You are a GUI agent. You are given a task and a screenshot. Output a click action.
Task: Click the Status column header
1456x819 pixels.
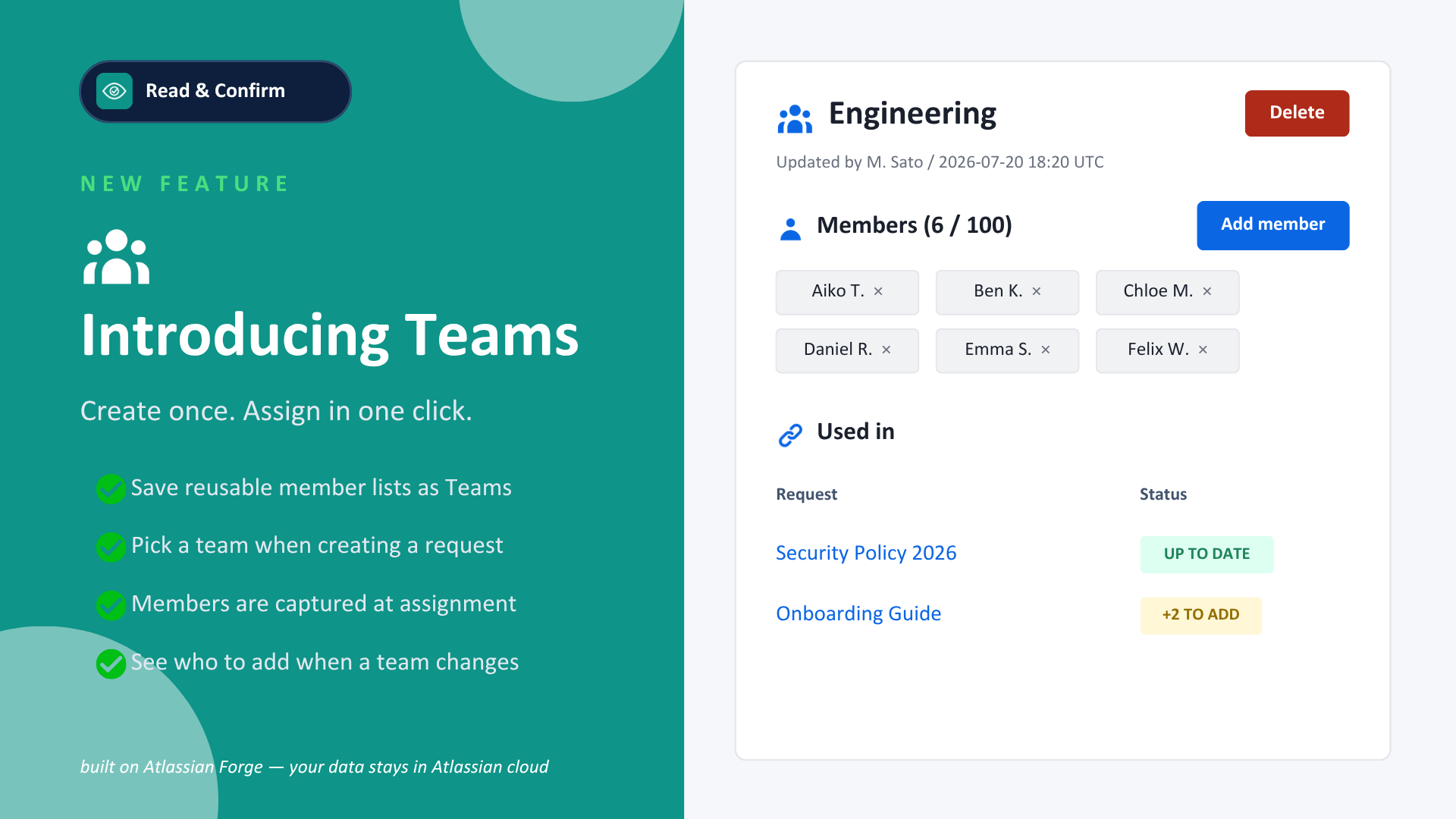[x=1163, y=494]
